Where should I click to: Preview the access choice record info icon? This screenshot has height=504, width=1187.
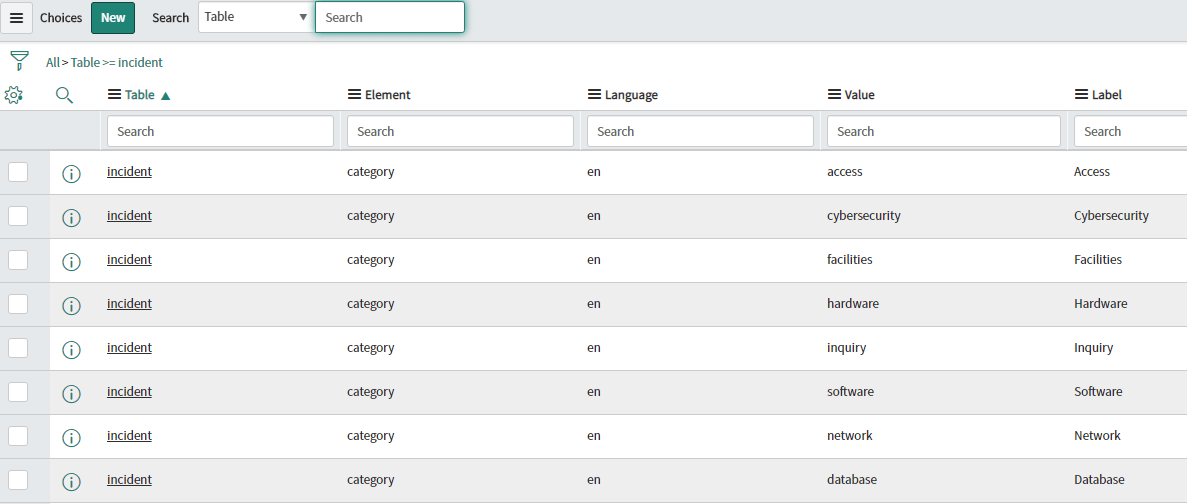(71, 173)
